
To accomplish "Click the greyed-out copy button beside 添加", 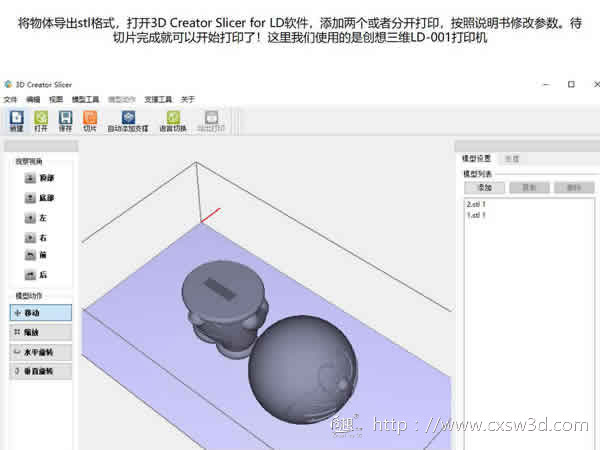I will click(529, 188).
